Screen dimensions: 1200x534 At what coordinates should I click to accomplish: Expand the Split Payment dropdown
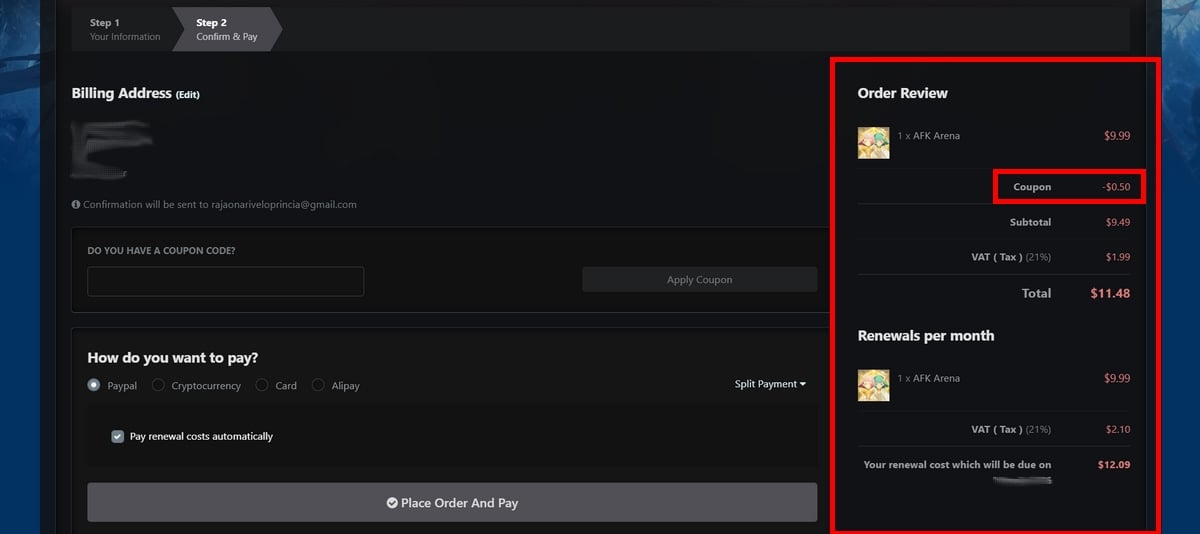pos(770,384)
